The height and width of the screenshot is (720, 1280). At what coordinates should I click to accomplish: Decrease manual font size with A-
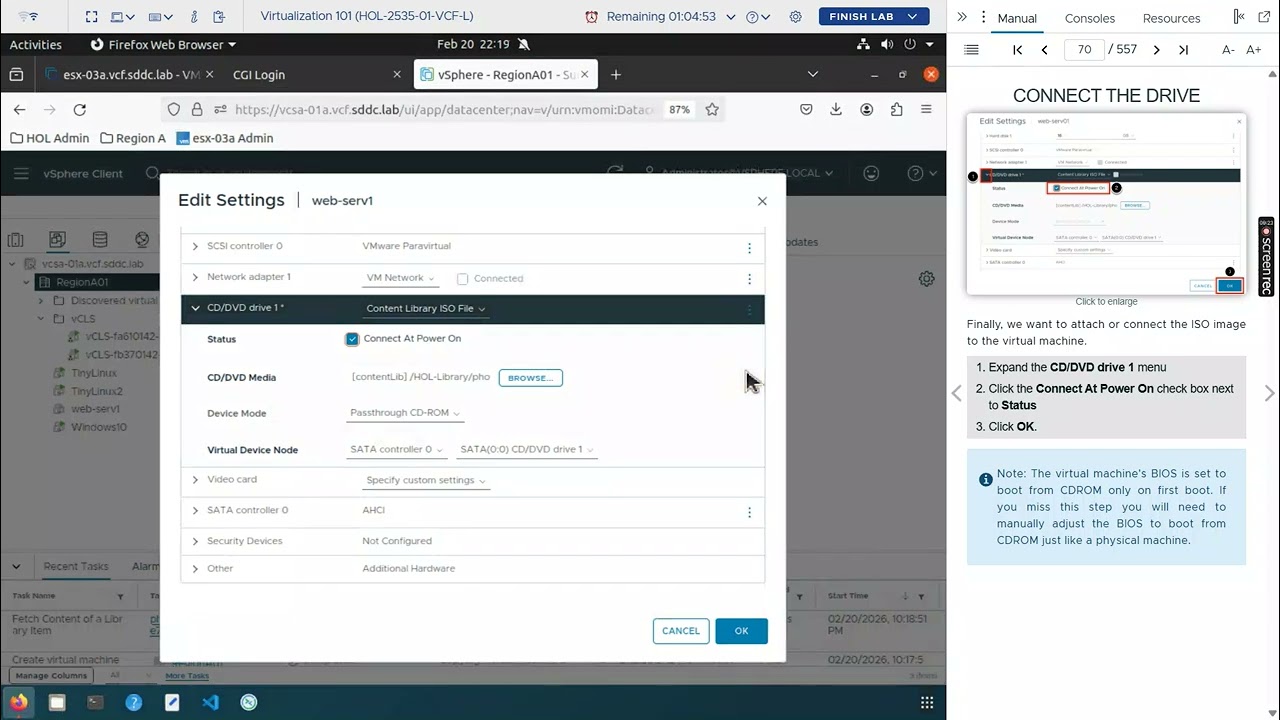pos(1228,49)
